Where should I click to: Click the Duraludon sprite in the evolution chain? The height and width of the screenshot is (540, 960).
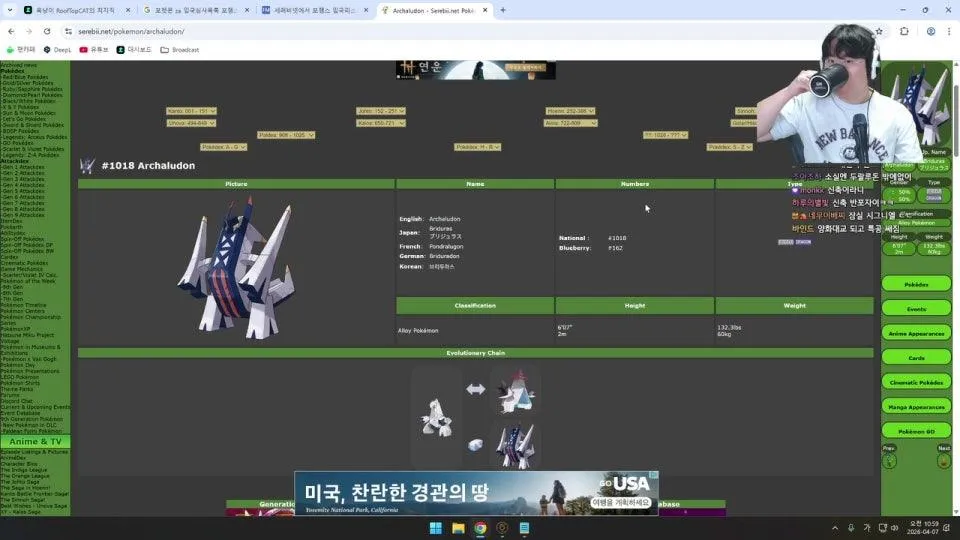tap(437, 419)
